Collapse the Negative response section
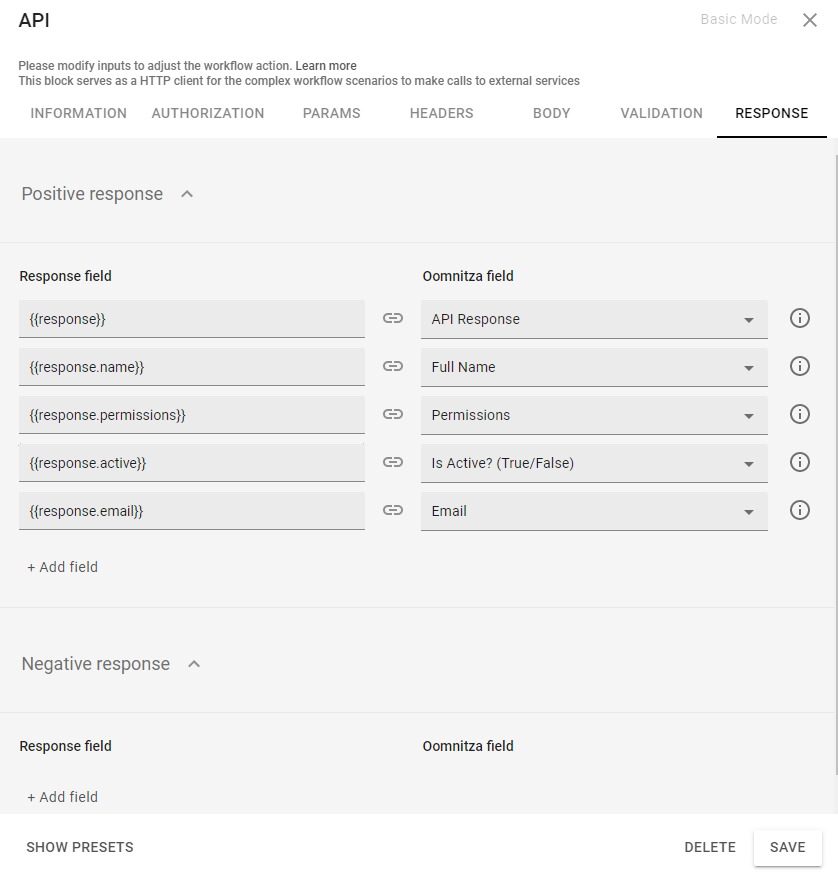The image size is (838, 873). tap(194, 664)
